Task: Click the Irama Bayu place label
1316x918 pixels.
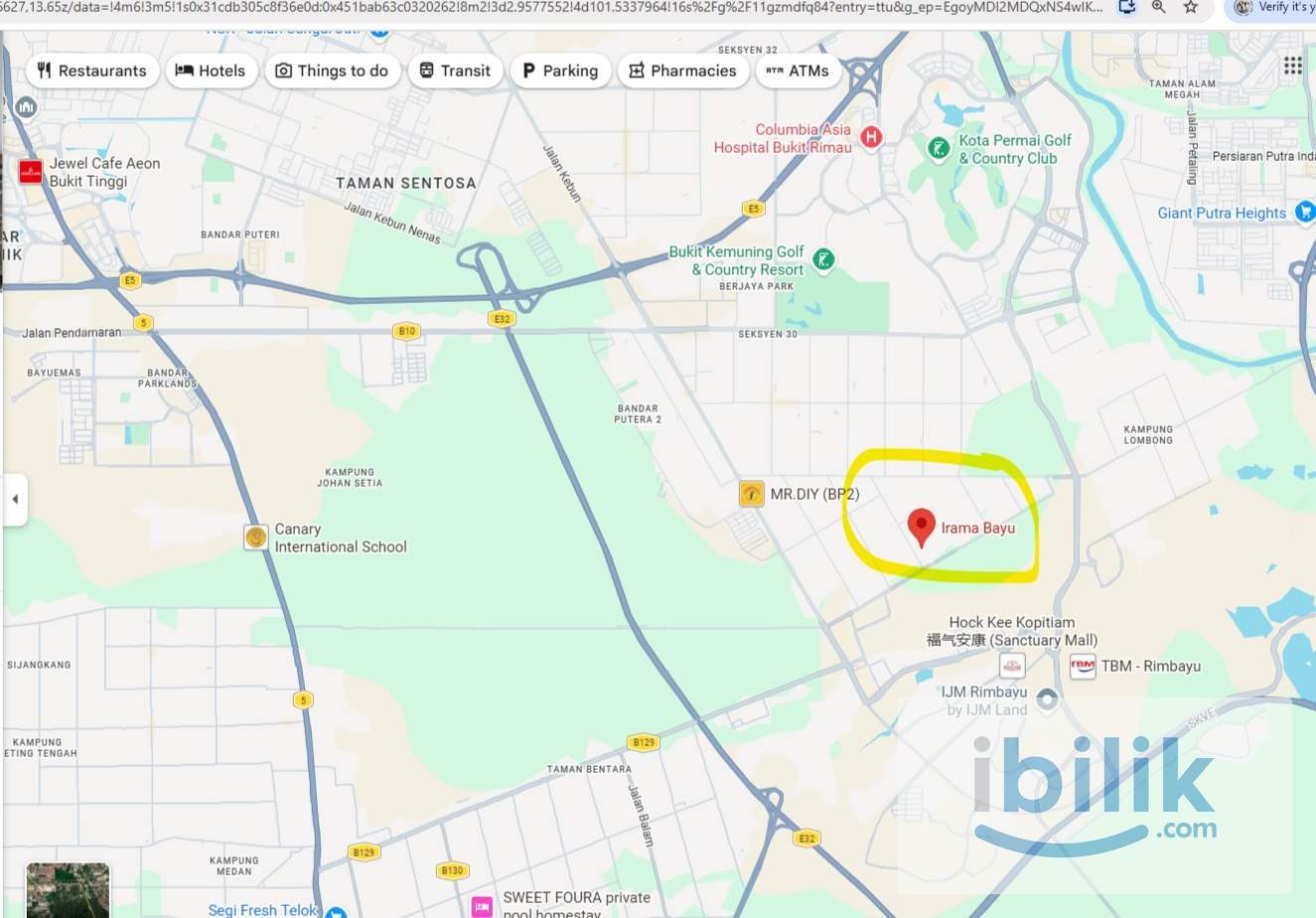Action: [978, 528]
